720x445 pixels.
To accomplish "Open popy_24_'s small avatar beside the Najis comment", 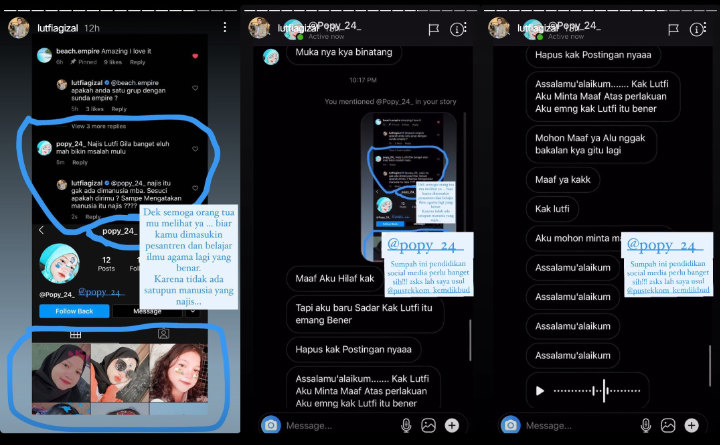I will tap(44, 148).
